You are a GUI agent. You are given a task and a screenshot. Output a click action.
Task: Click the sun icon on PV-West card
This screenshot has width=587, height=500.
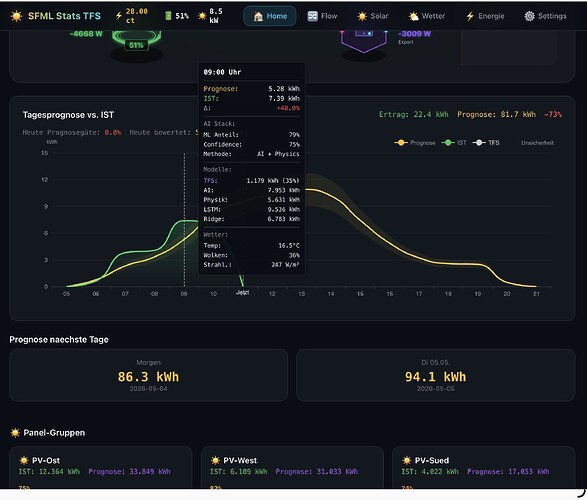pyautogui.click(x=215, y=460)
